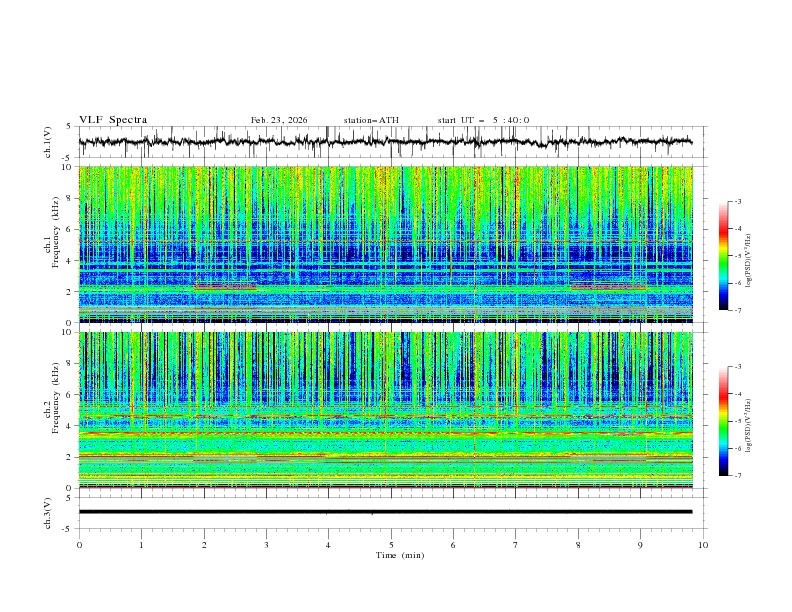
Task: Click the 0 minute tick label
Action: [79, 544]
